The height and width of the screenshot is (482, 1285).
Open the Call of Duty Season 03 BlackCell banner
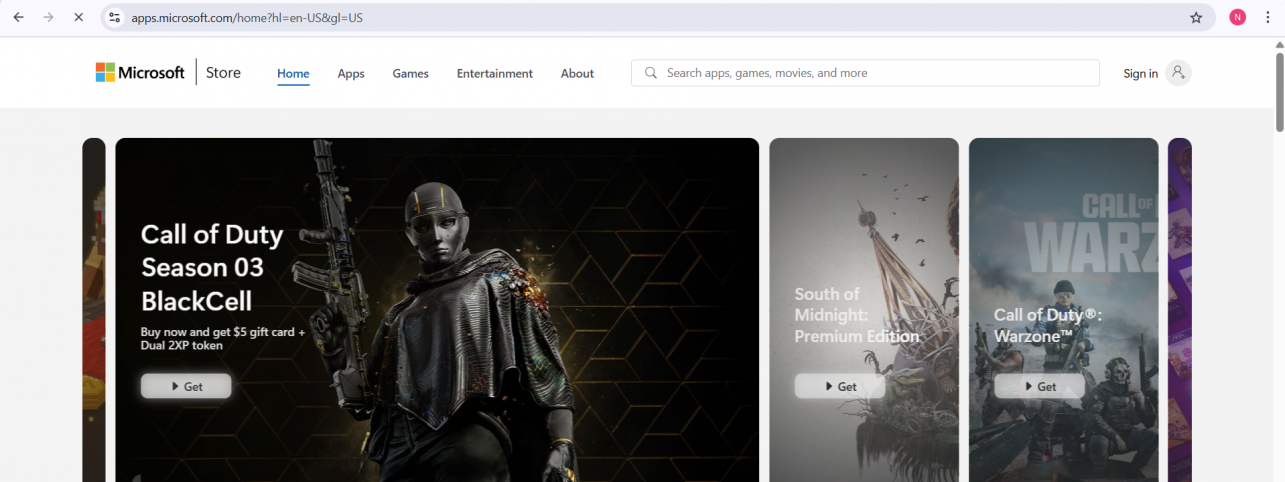tap(437, 310)
